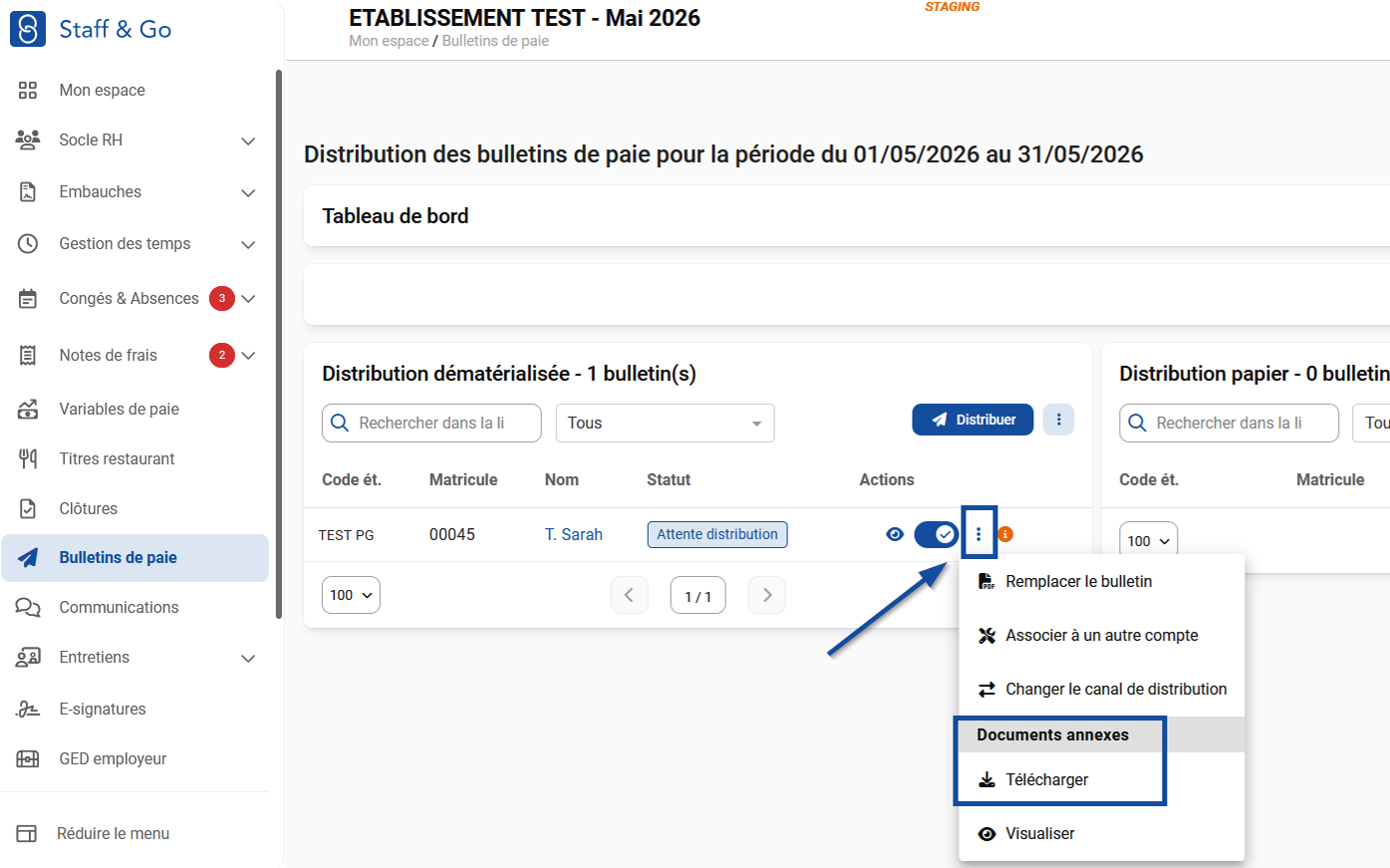Click the Staff & Go logo icon
Screen dimensions: 1390x868
coord(28,29)
